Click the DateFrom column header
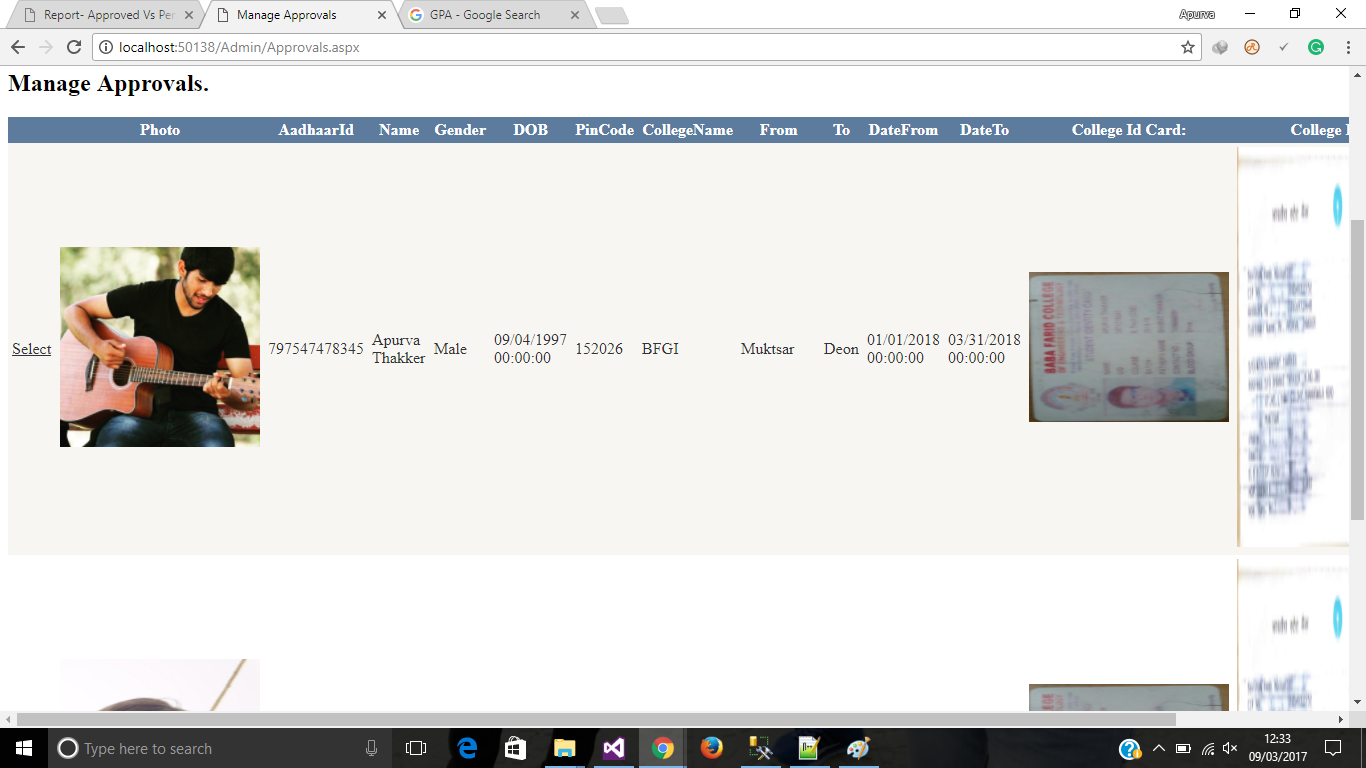 [x=903, y=130]
